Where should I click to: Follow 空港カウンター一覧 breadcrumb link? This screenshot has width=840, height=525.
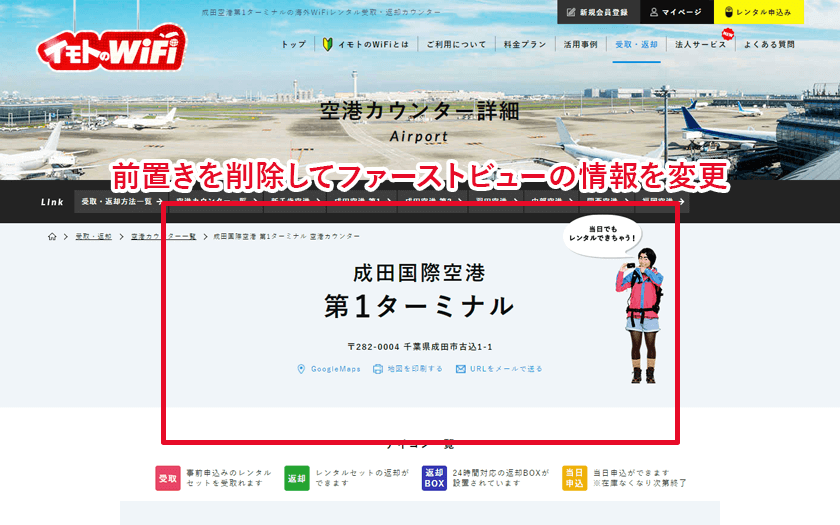163,236
